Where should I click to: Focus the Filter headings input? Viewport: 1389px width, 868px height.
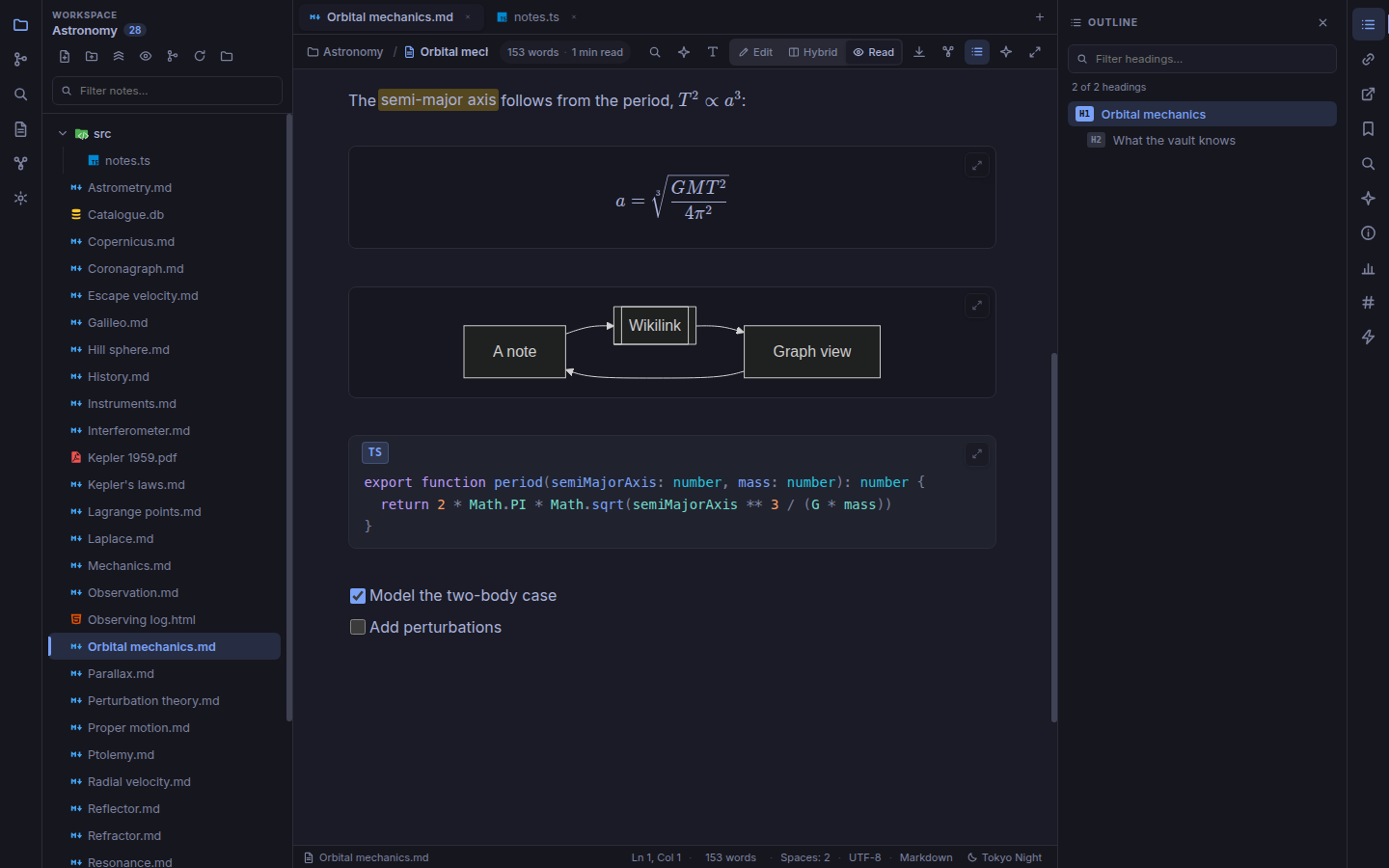1202,59
